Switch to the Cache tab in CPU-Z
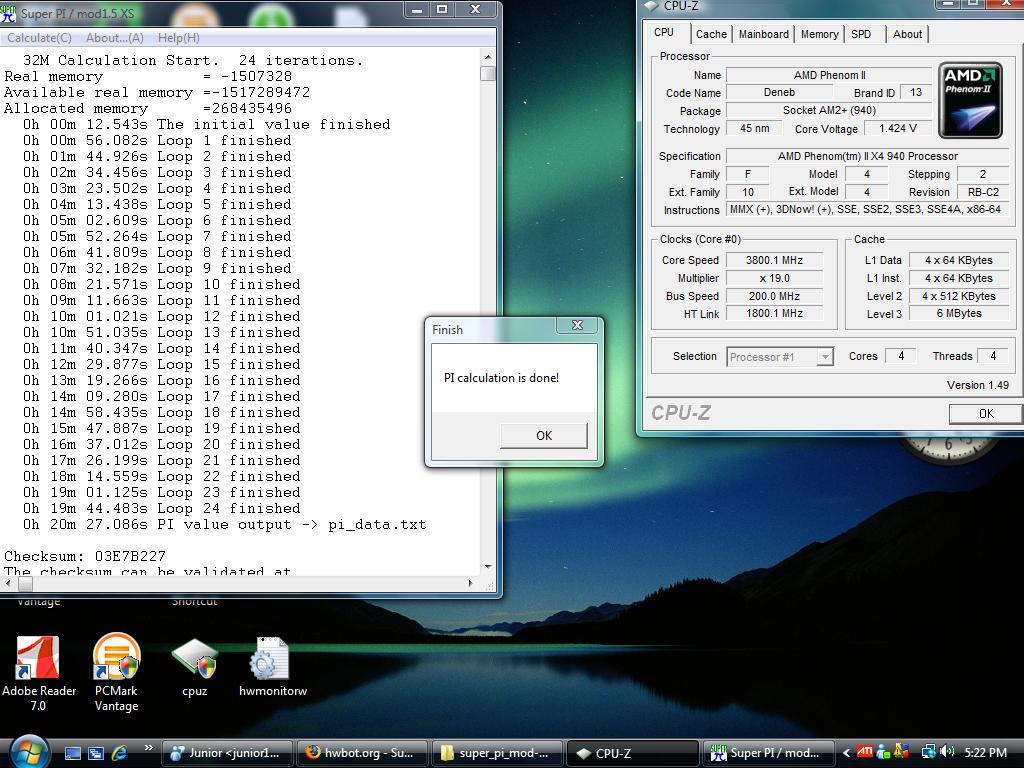 (x=711, y=34)
